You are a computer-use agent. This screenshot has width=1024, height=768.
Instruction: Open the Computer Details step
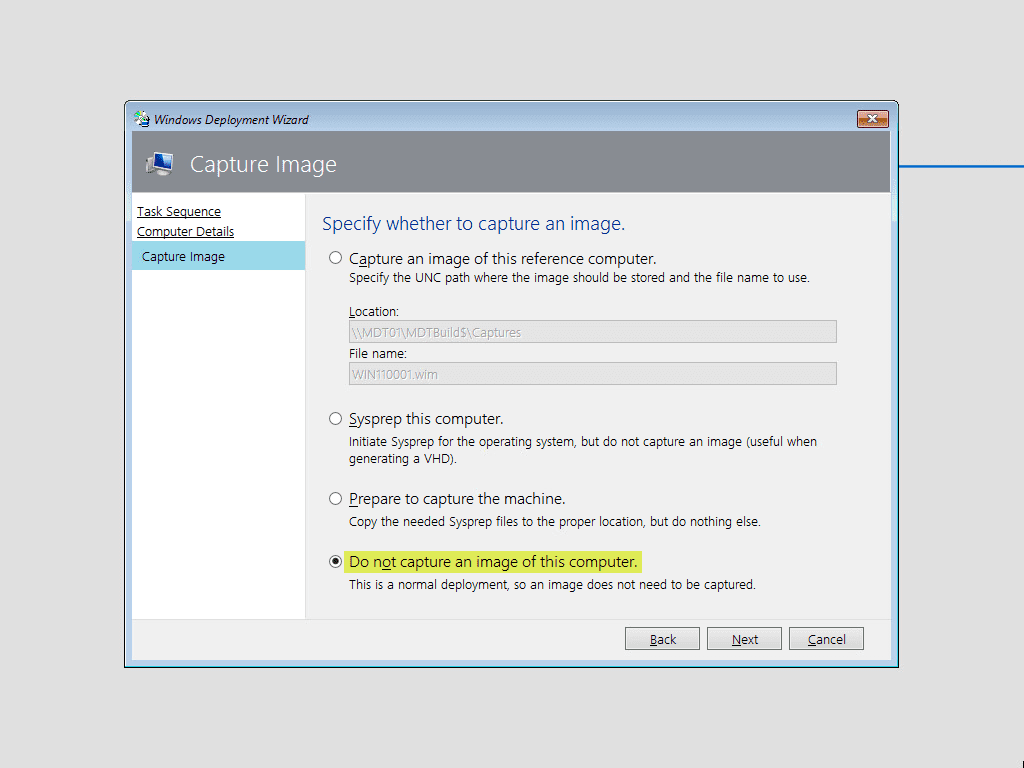[x=185, y=232]
